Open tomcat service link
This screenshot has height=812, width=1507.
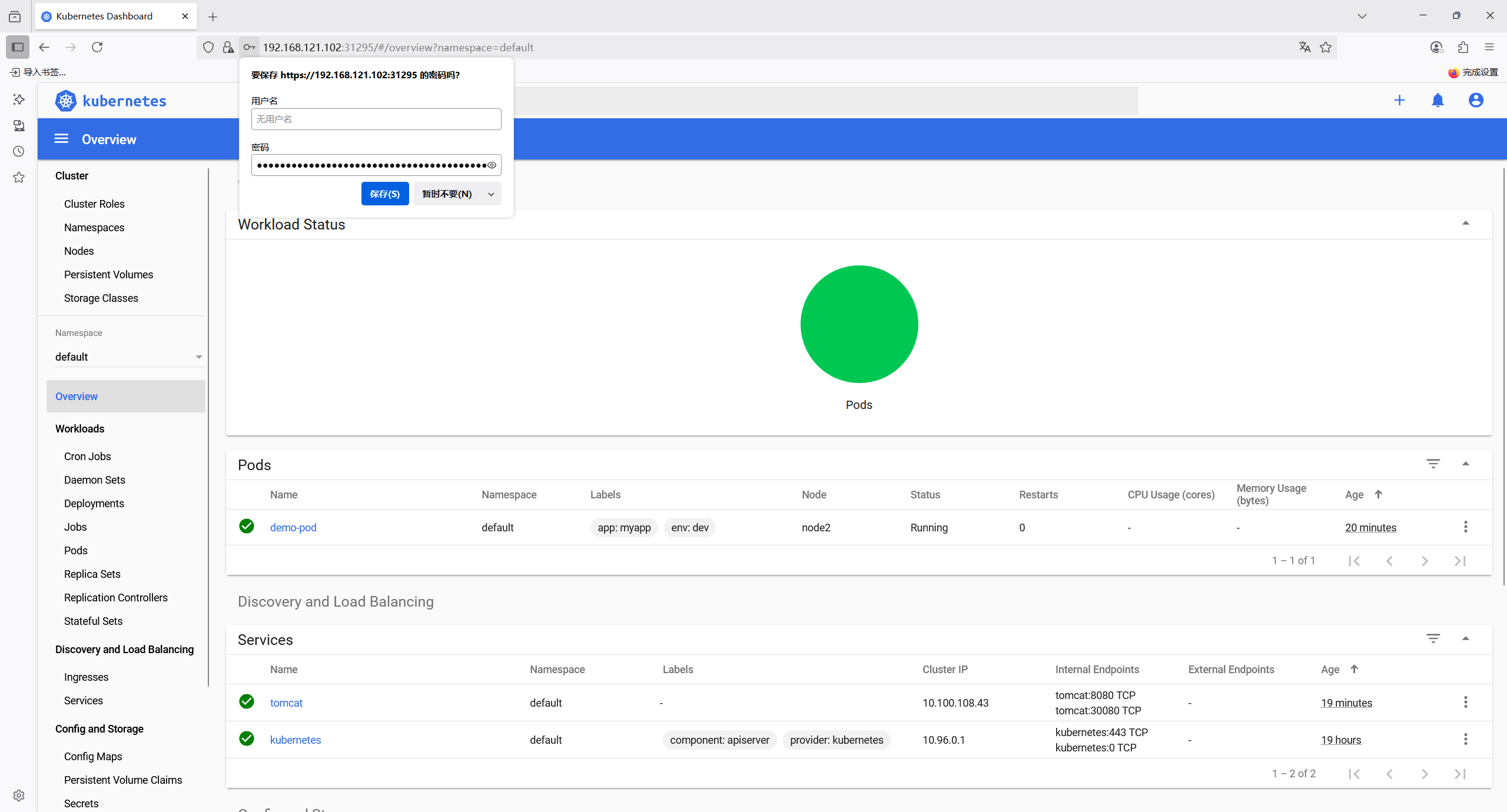pyautogui.click(x=286, y=703)
